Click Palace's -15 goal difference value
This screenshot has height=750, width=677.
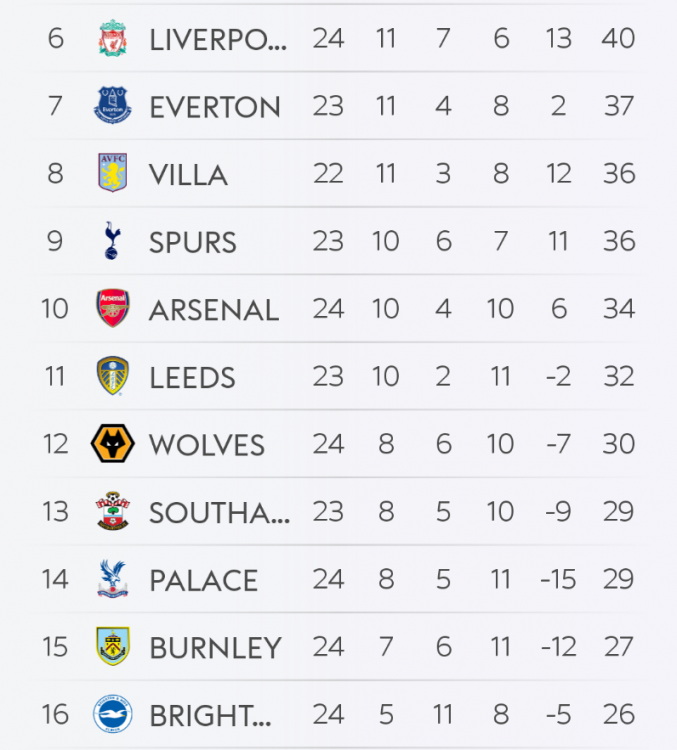[x=558, y=580]
